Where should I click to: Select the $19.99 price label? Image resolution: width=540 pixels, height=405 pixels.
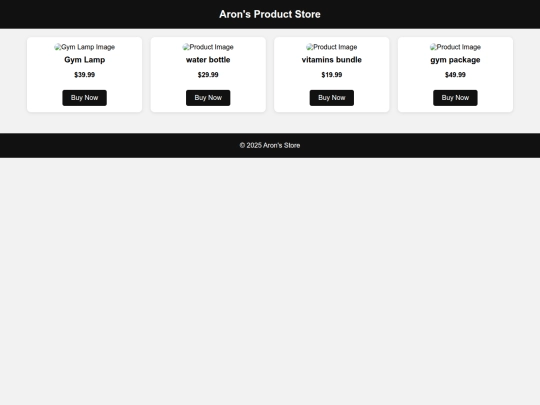pos(332,75)
